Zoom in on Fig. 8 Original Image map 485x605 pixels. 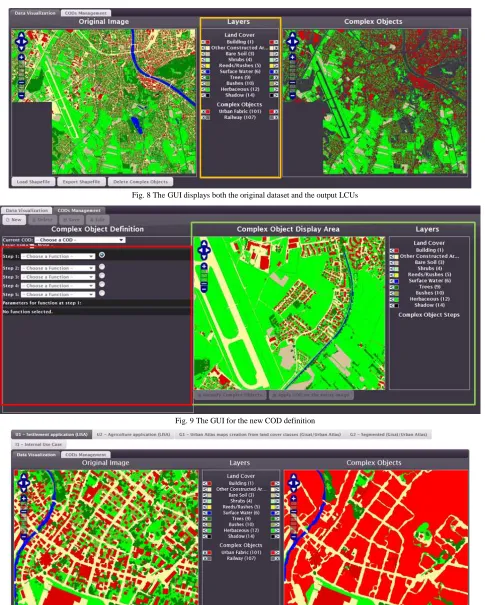pyautogui.click(x=21, y=57)
